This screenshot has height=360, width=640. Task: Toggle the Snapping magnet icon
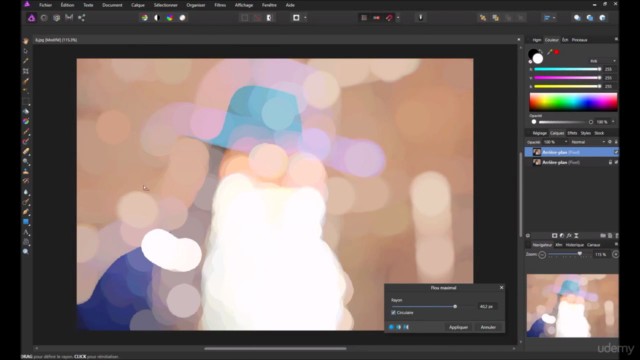point(389,18)
